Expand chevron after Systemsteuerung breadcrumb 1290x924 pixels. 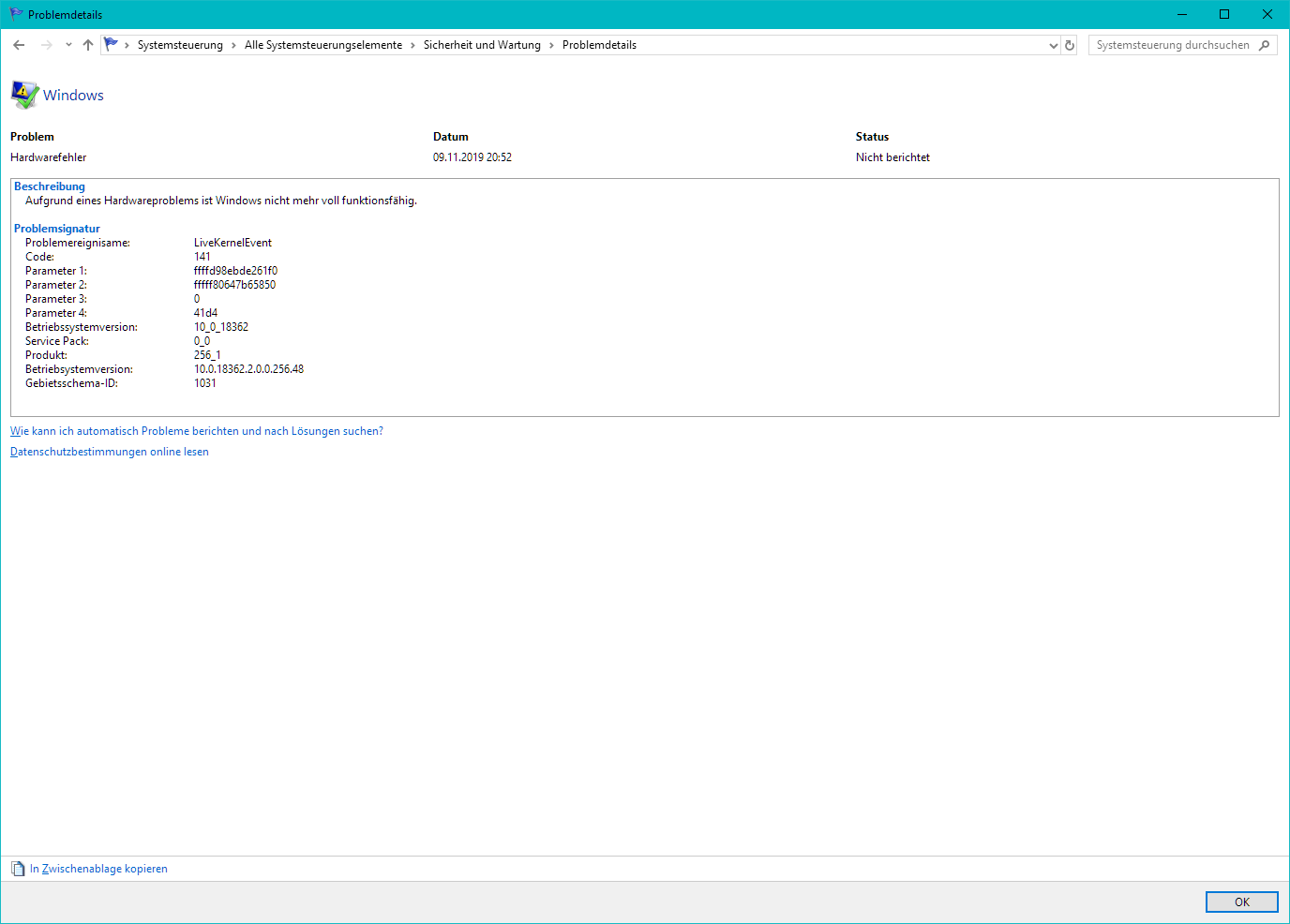point(234,45)
